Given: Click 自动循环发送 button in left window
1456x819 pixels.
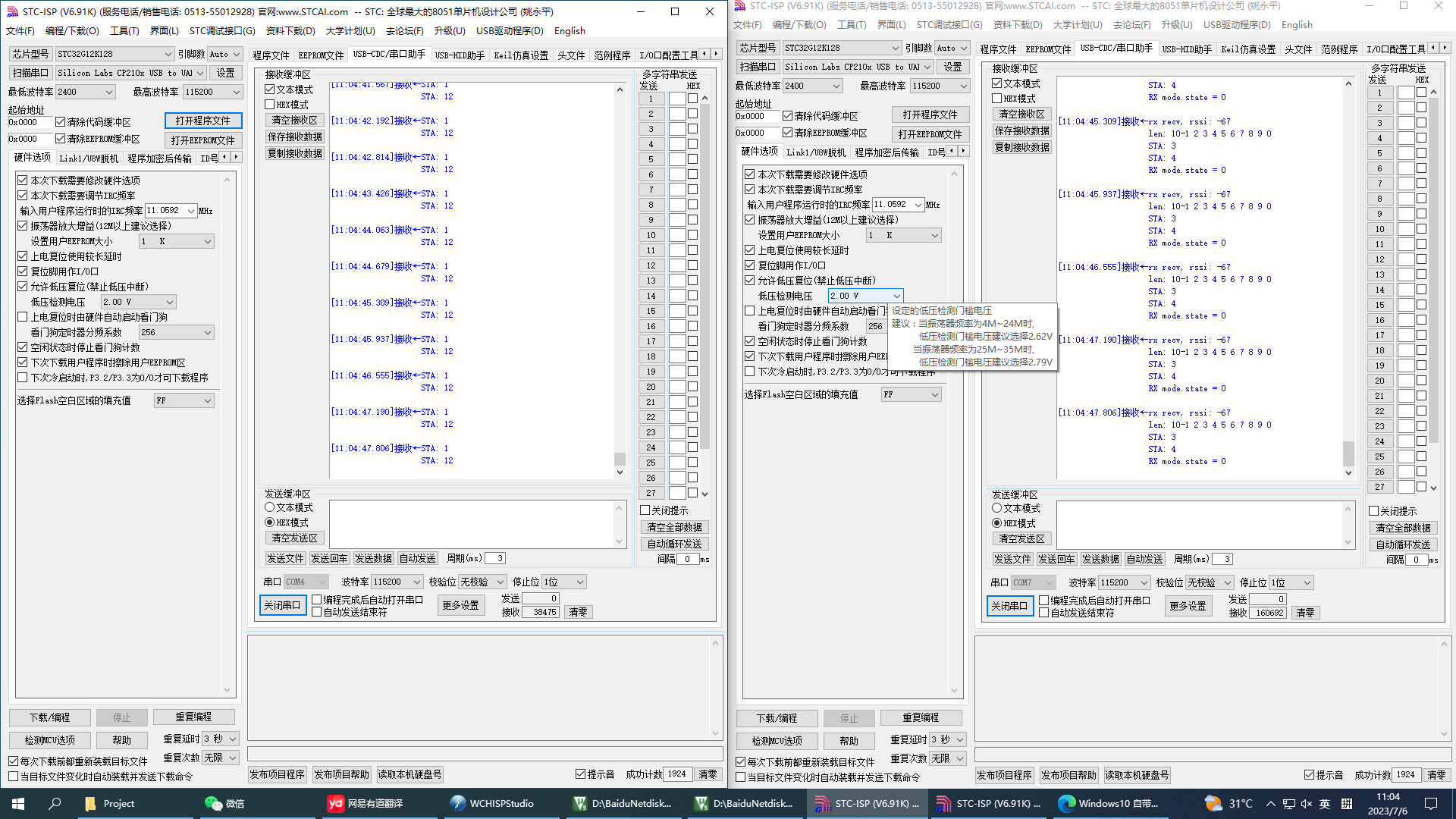Looking at the screenshot, I should point(674,544).
